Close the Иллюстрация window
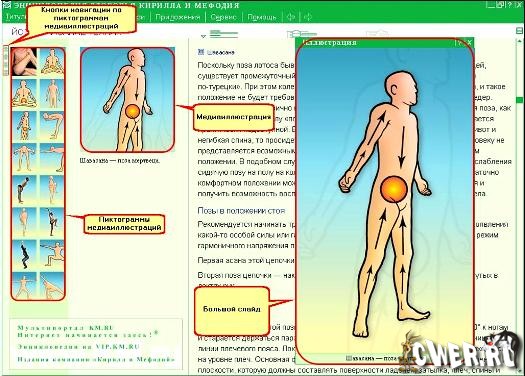525x376 pixels. [x=469, y=43]
